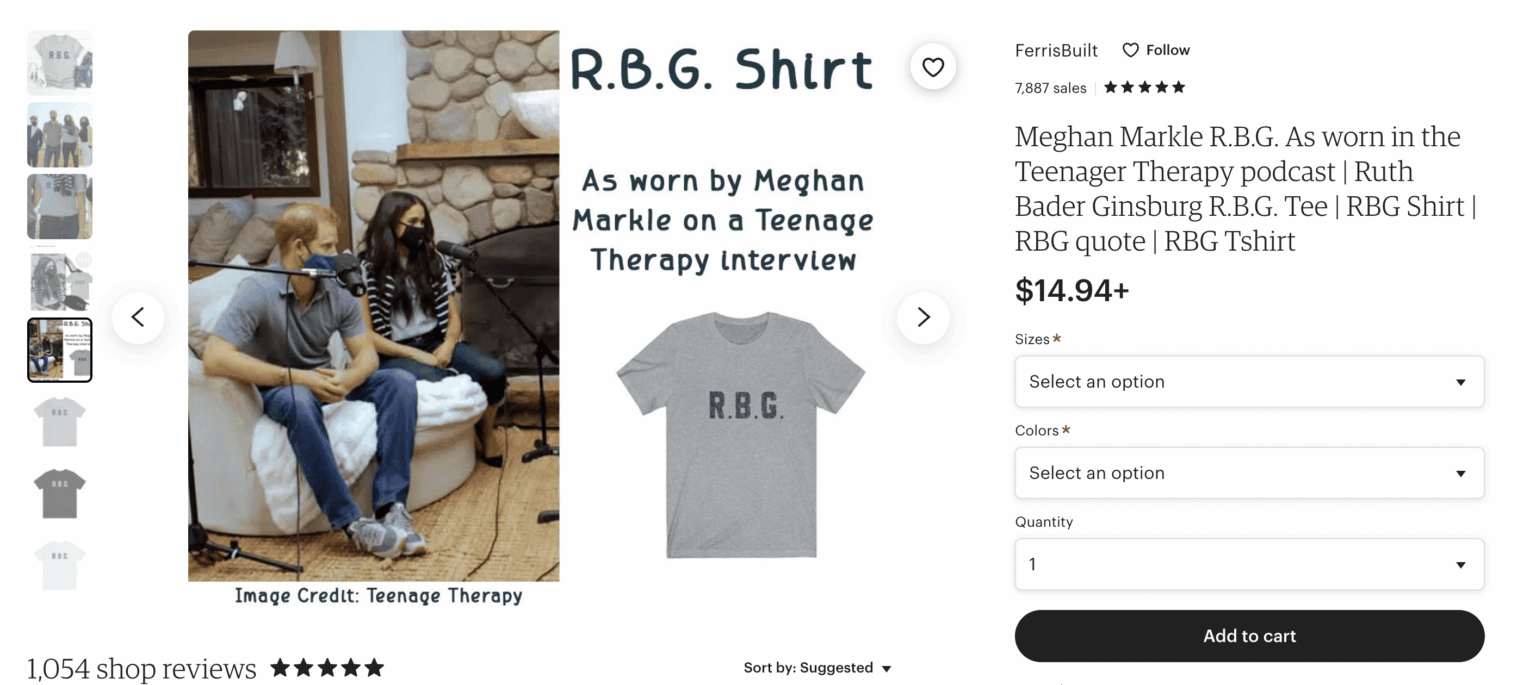This screenshot has height=685, width=1536.
Task: Open the Sizes selection dropdown
Action: pyautogui.click(x=1248, y=382)
